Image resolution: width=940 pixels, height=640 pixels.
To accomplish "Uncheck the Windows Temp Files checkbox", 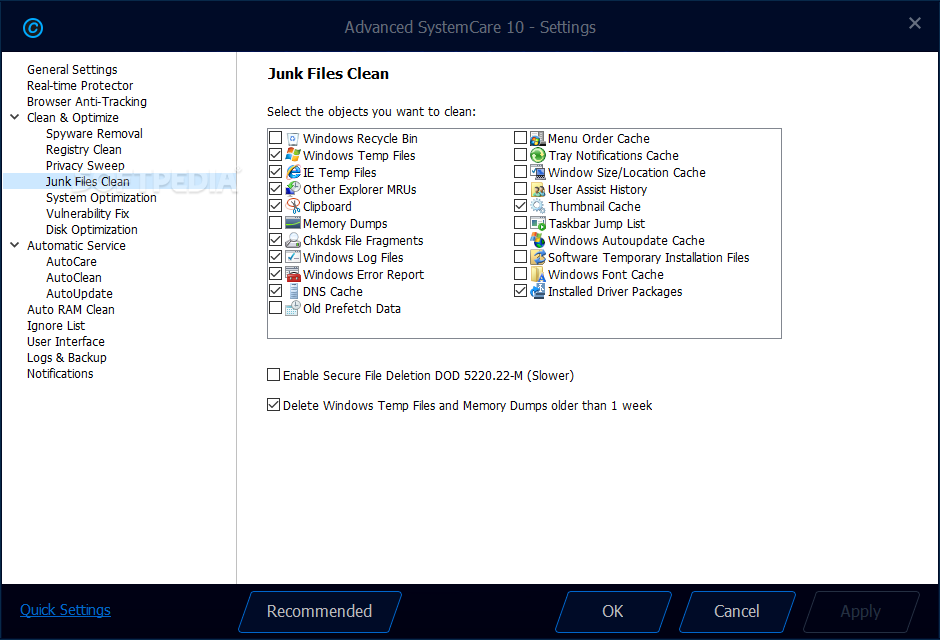I will pyautogui.click(x=275, y=155).
